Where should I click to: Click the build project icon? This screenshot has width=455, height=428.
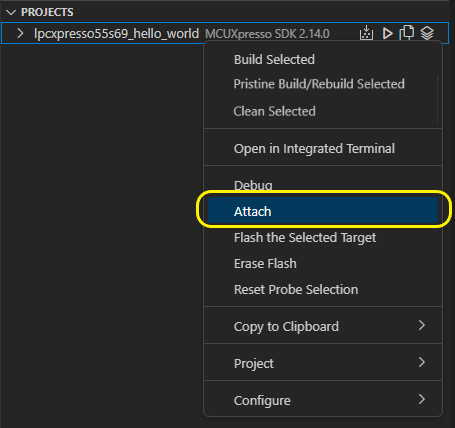(366, 33)
